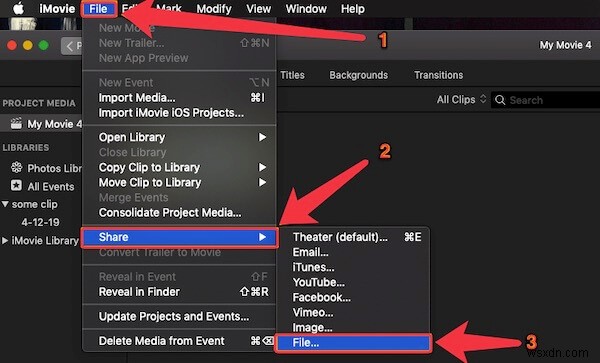Image resolution: width=600 pixels, height=363 pixels.
Task: Open the iMovie application menu
Action: click(57, 9)
